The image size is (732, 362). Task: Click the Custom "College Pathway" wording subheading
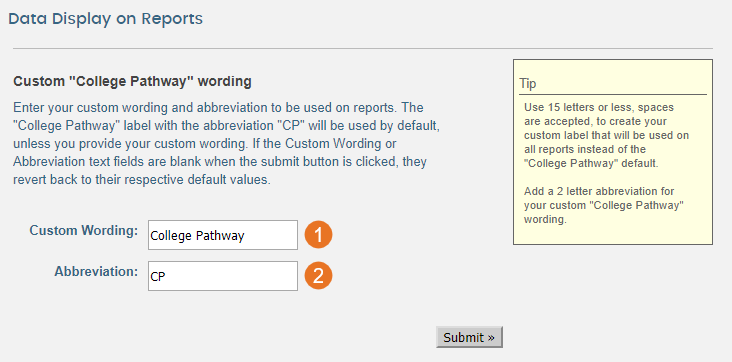133,82
